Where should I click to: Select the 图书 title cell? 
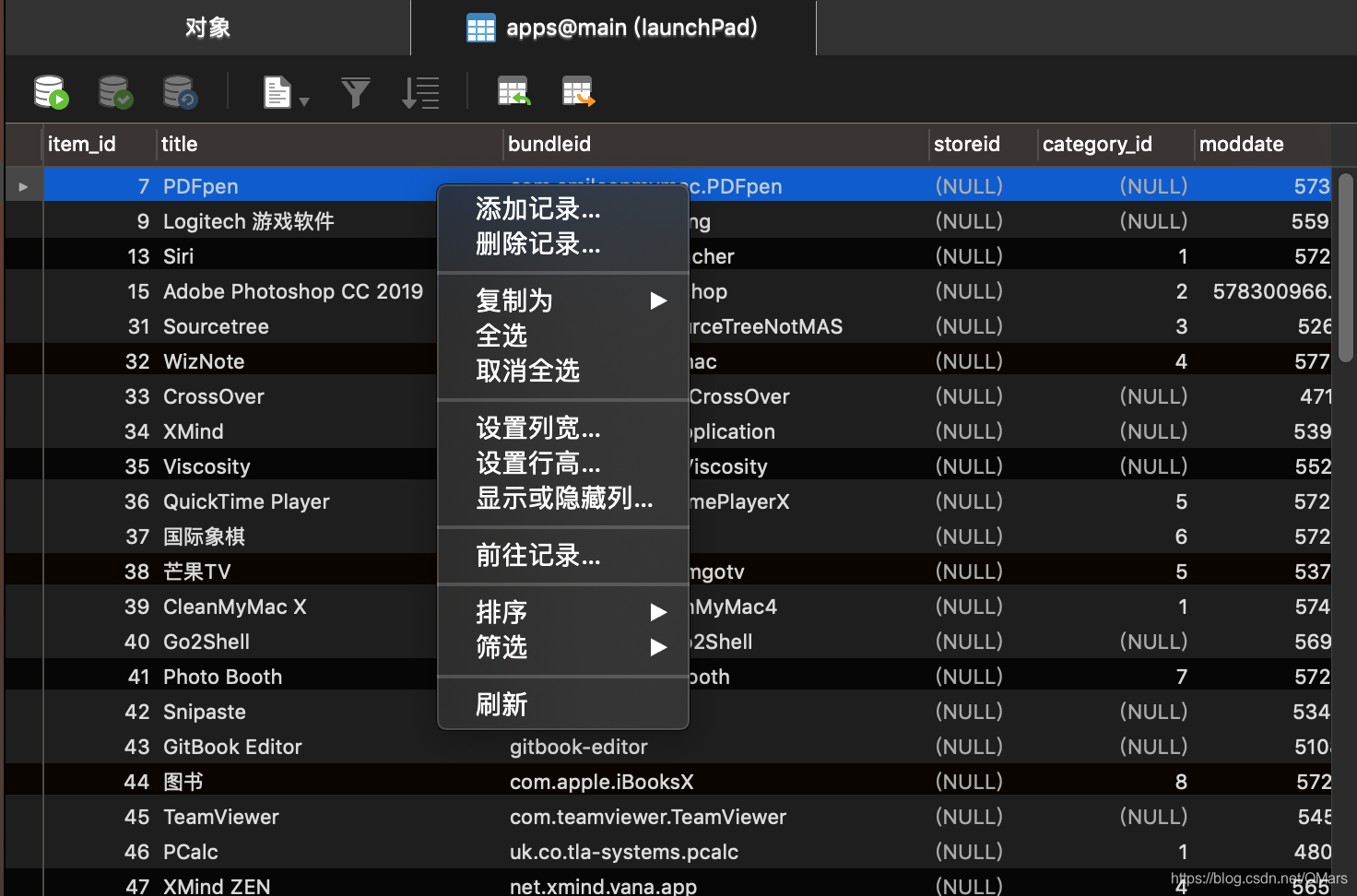[x=183, y=782]
